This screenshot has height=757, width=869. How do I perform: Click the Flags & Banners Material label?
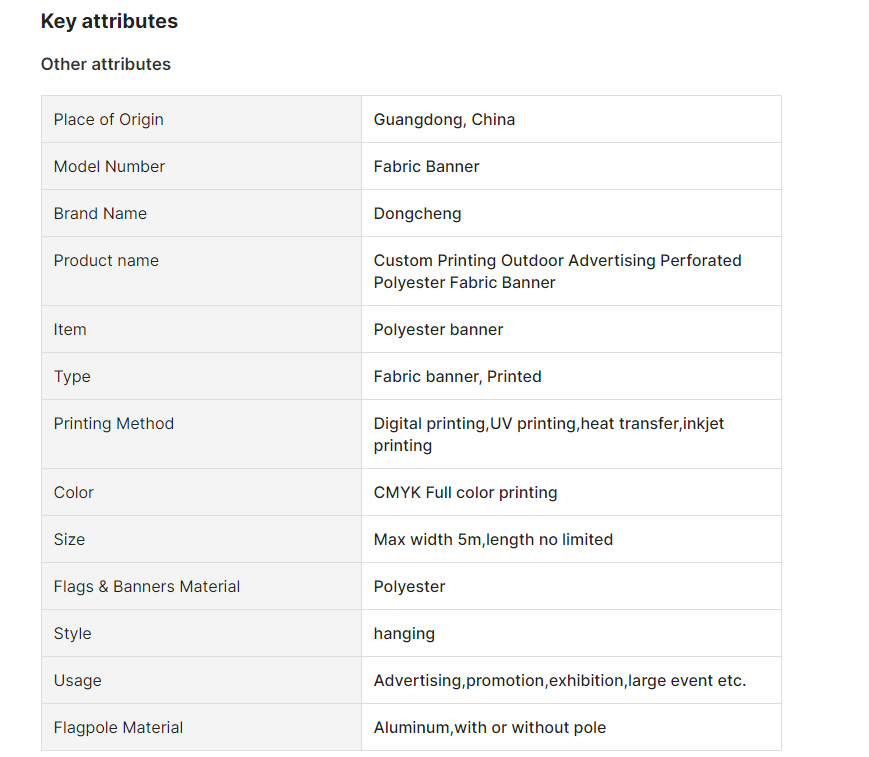147,586
